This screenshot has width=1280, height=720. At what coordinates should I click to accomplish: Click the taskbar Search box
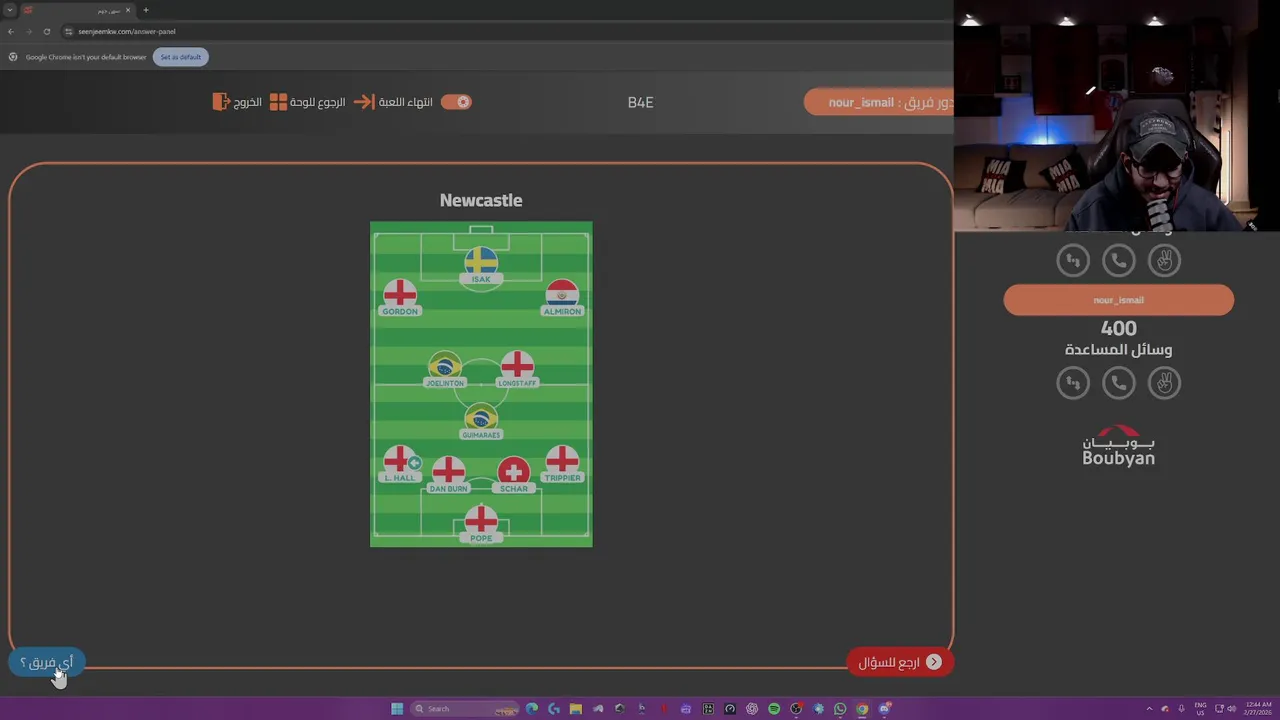[464, 709]
